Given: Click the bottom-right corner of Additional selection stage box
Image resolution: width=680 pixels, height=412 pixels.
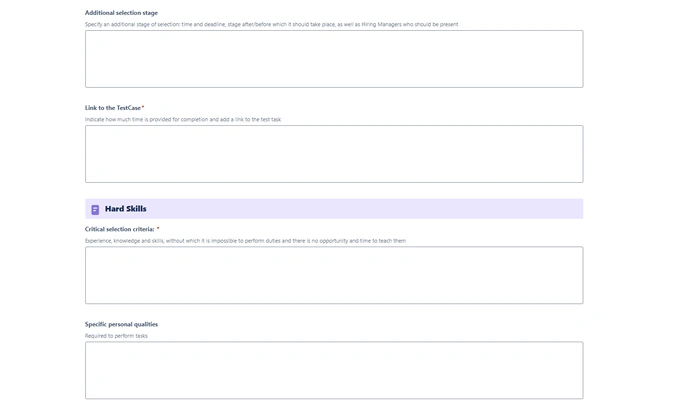Looking at the screenshot, I should click(580, 85).
